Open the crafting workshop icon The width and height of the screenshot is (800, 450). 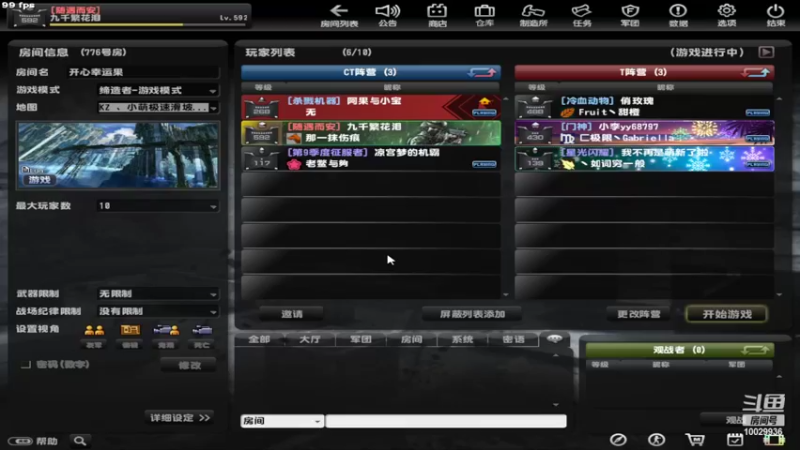(533, 11)
